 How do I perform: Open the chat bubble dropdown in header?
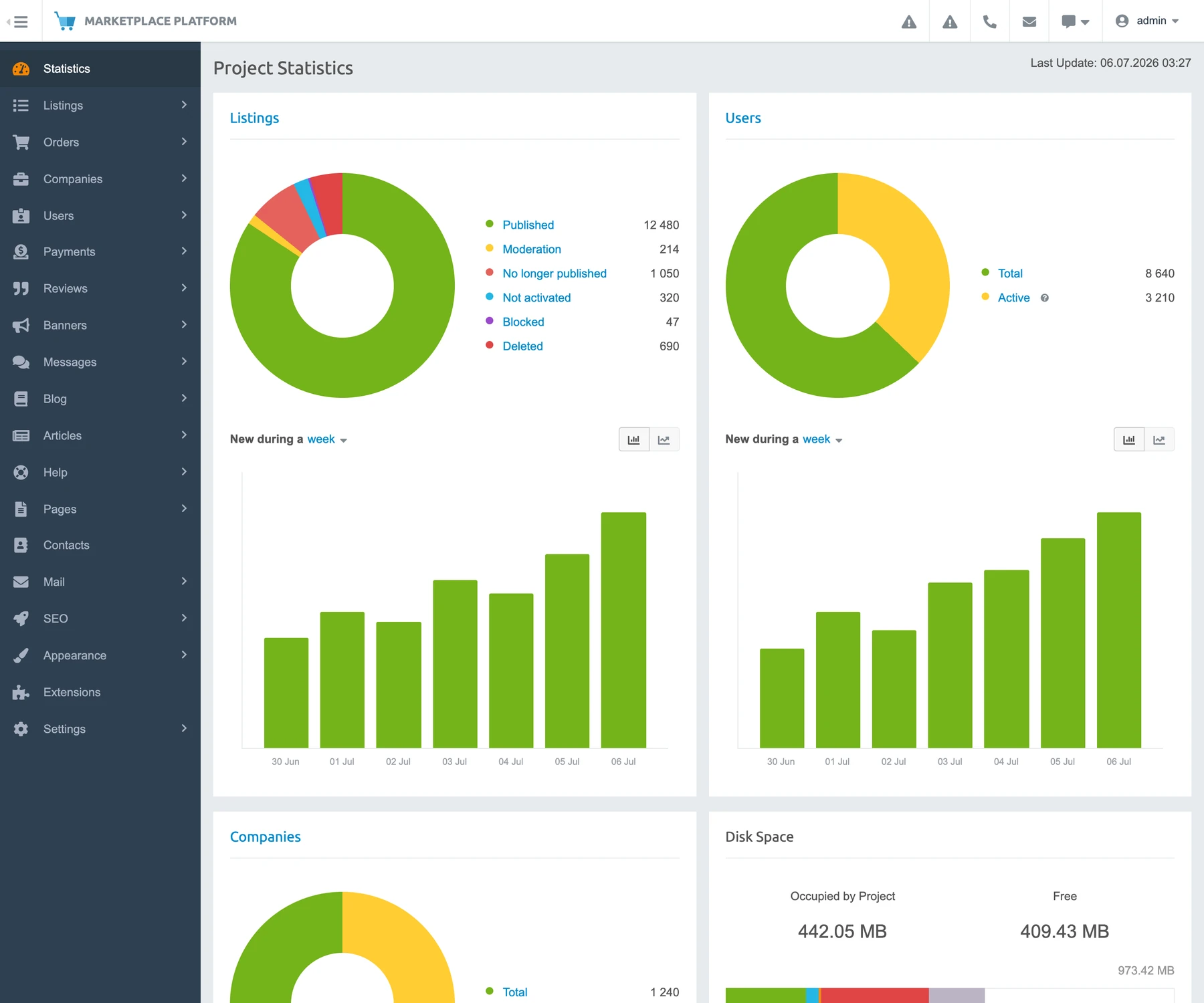point(1076,21)
